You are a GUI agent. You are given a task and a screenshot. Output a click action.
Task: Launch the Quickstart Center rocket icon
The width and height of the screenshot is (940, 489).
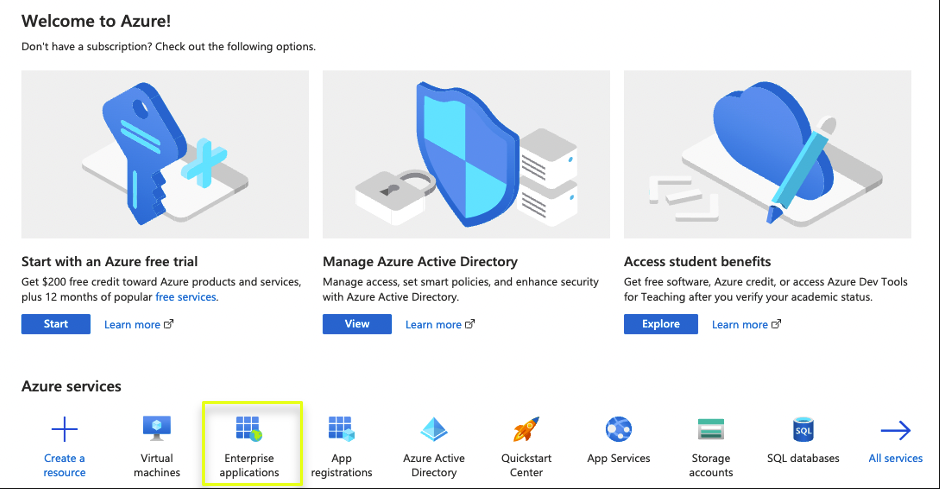click(526, 429)
